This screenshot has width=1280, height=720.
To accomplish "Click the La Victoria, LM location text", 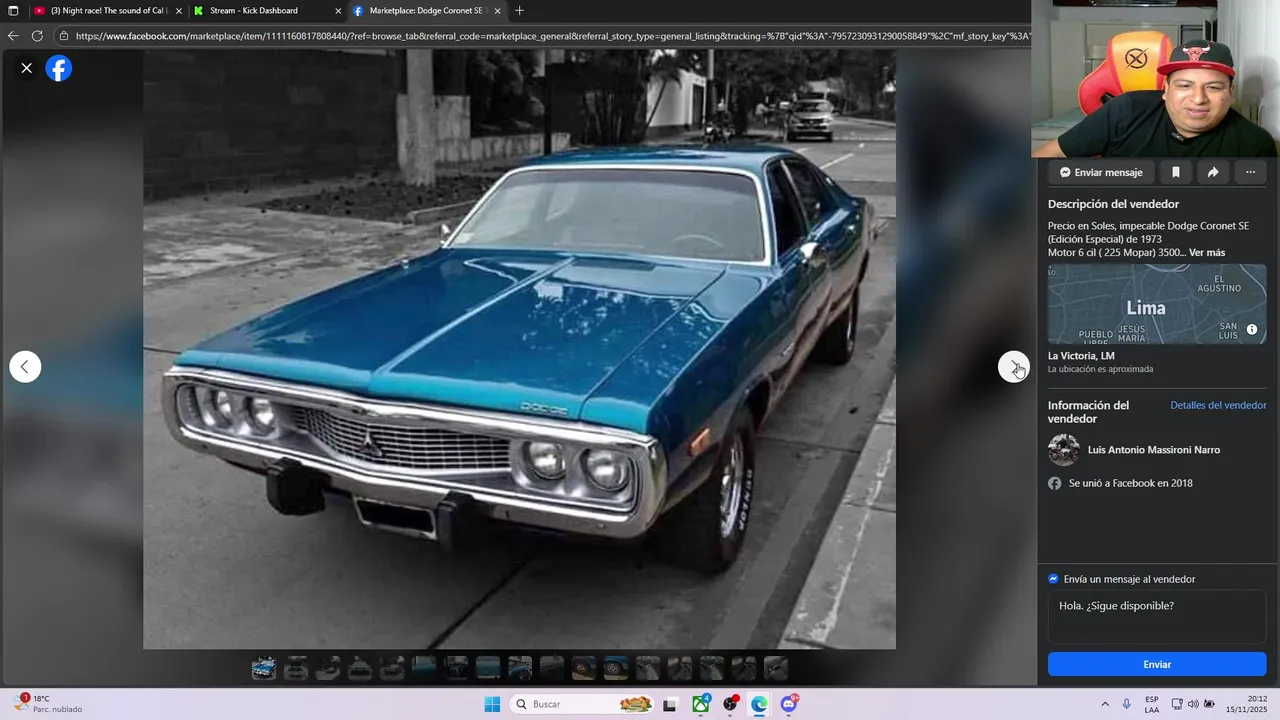I will (1081, 356).
